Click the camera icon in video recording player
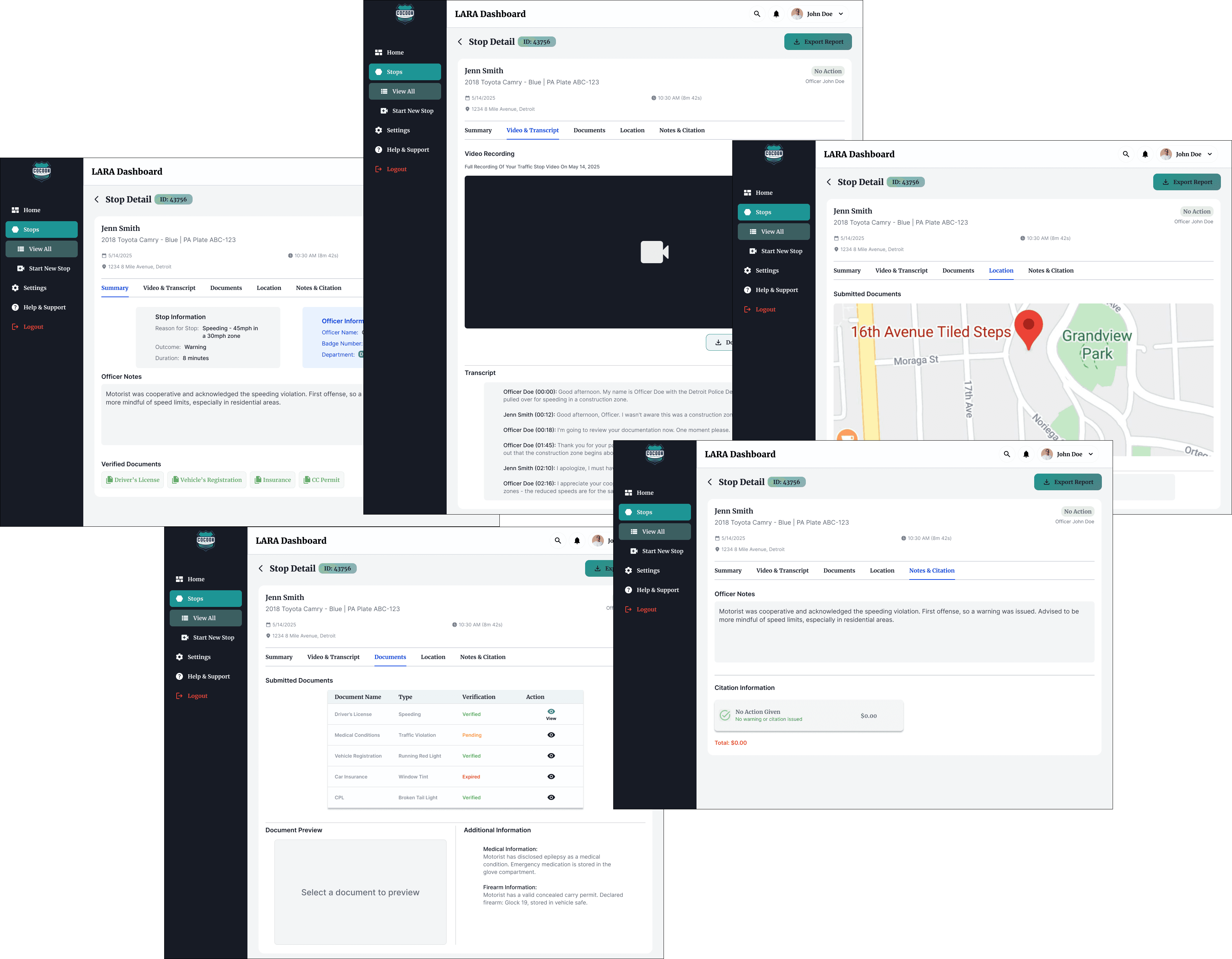 click(x=654, y=252)
